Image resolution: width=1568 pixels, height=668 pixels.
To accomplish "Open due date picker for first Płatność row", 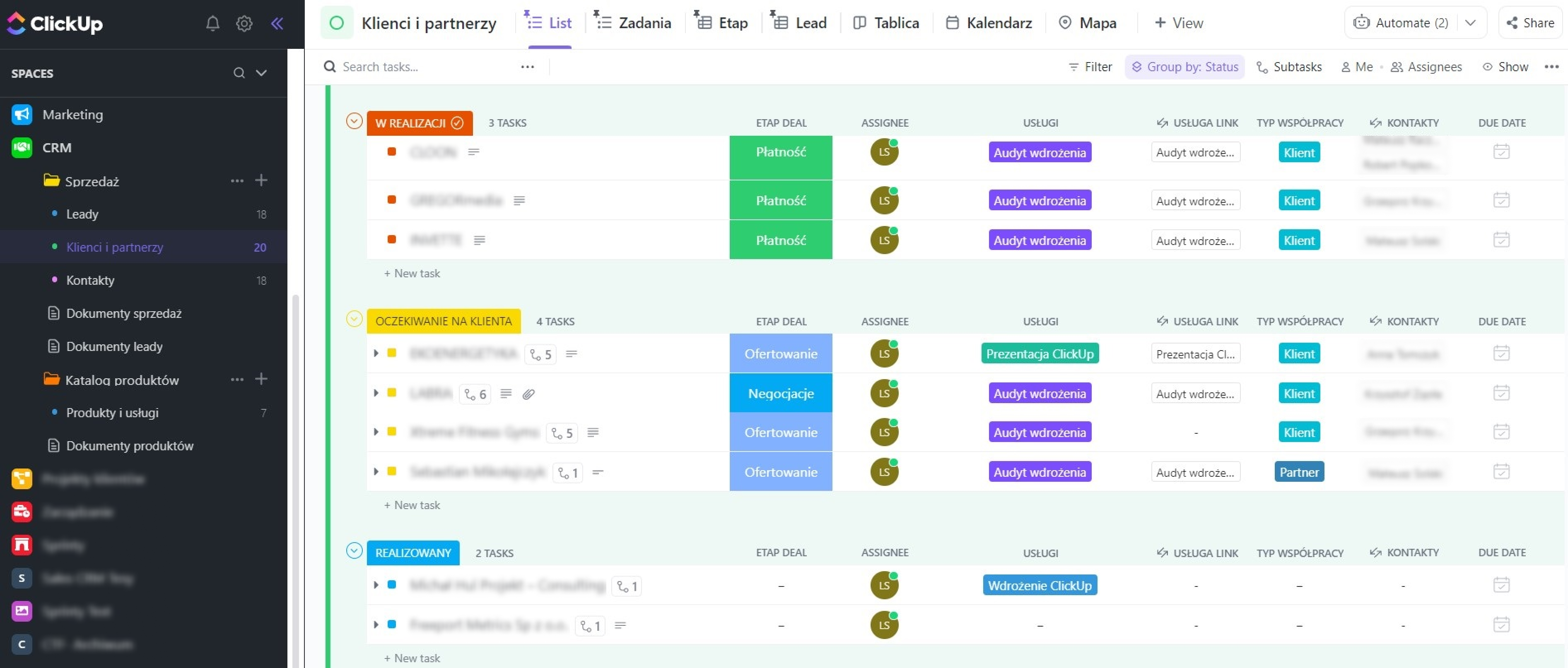I will 1501,151.
